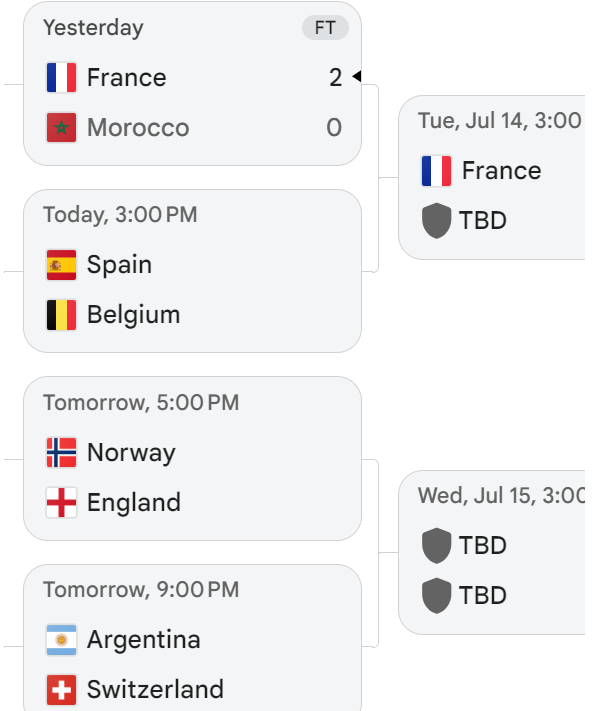Click the England flag icon

pyautogui.click(x=61, y=502)
